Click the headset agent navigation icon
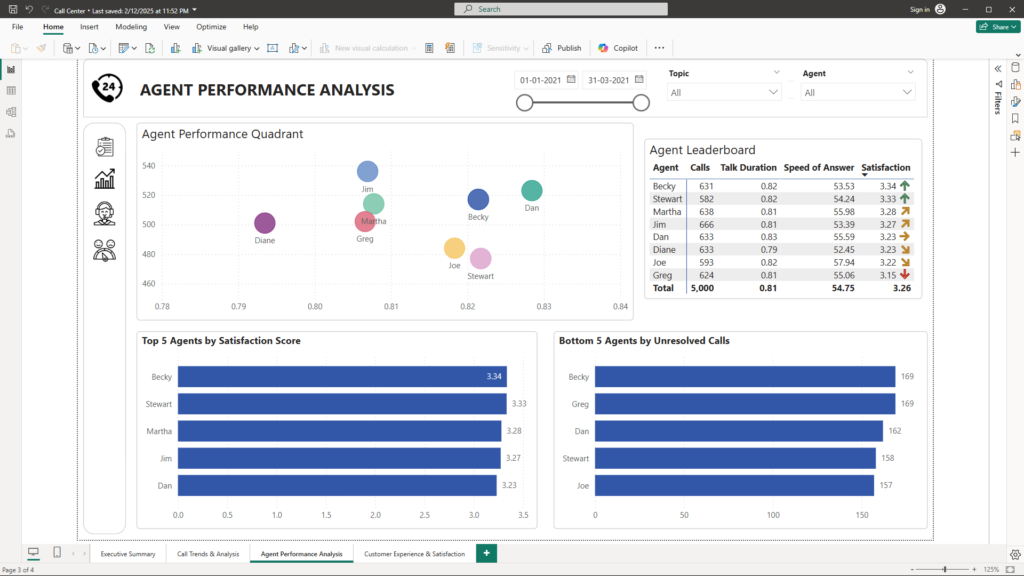This screenshot has width=1024, height=576. (x=104, y=213)
